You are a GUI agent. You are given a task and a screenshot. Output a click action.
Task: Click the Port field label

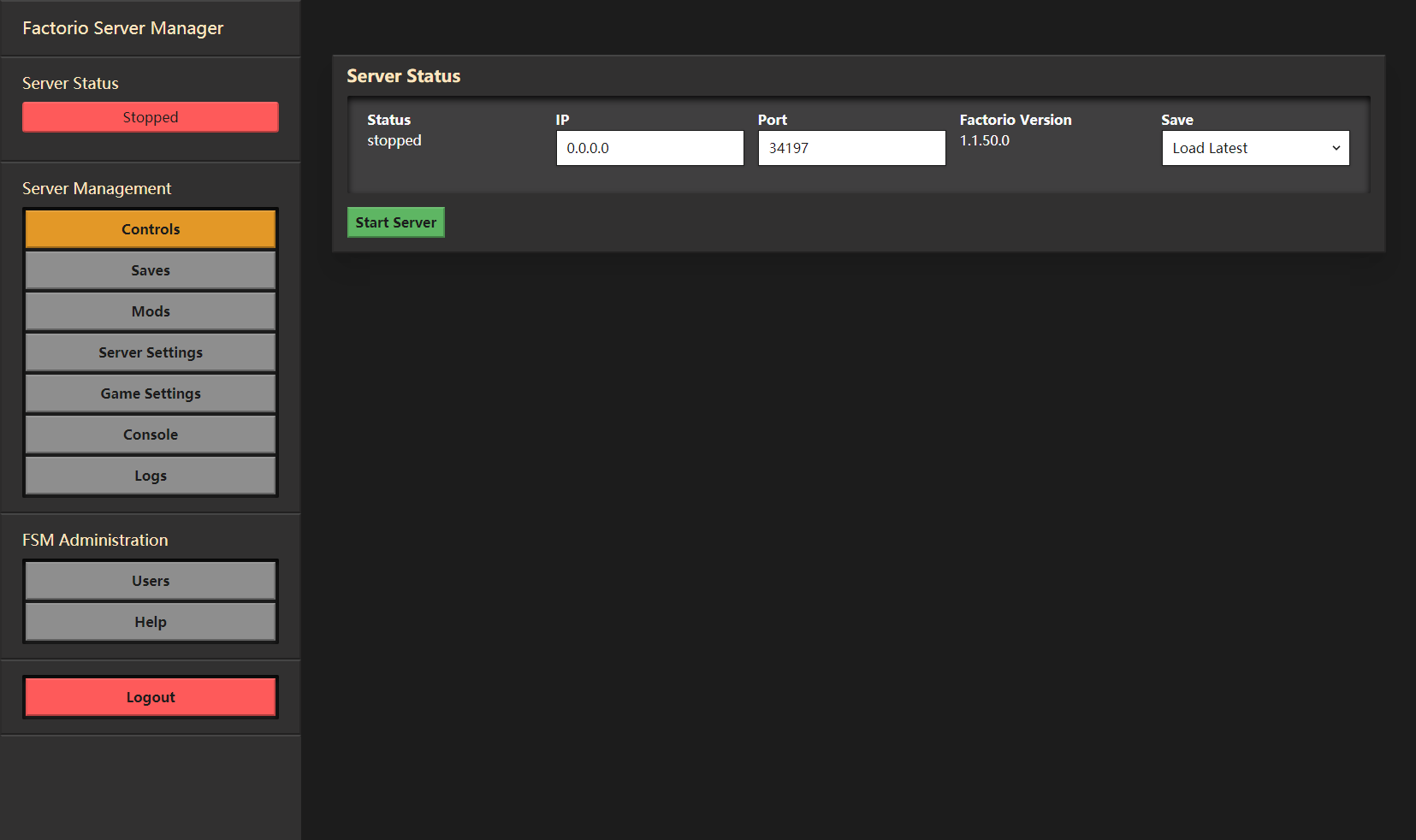773,120
